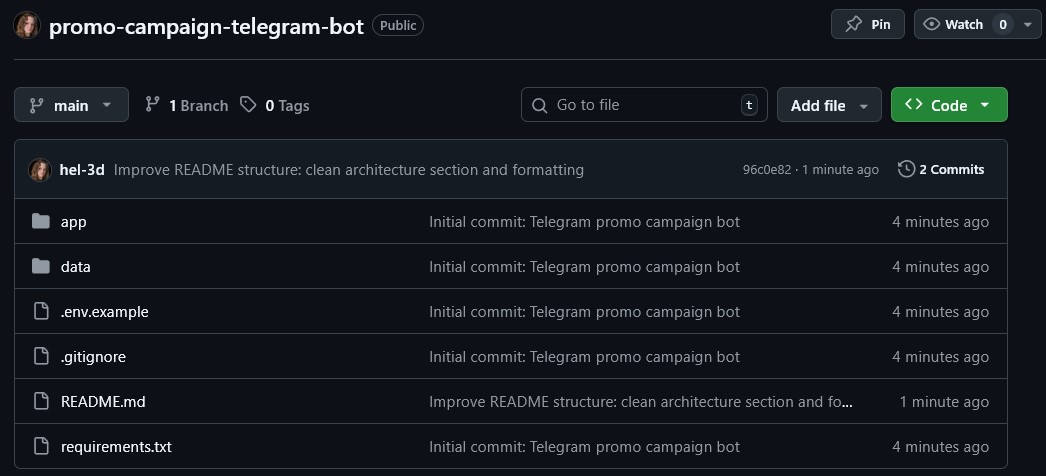Click the pin icon on Pin button
The height and width of the screenshot is (476, 1046).
(x=853, y=25)
